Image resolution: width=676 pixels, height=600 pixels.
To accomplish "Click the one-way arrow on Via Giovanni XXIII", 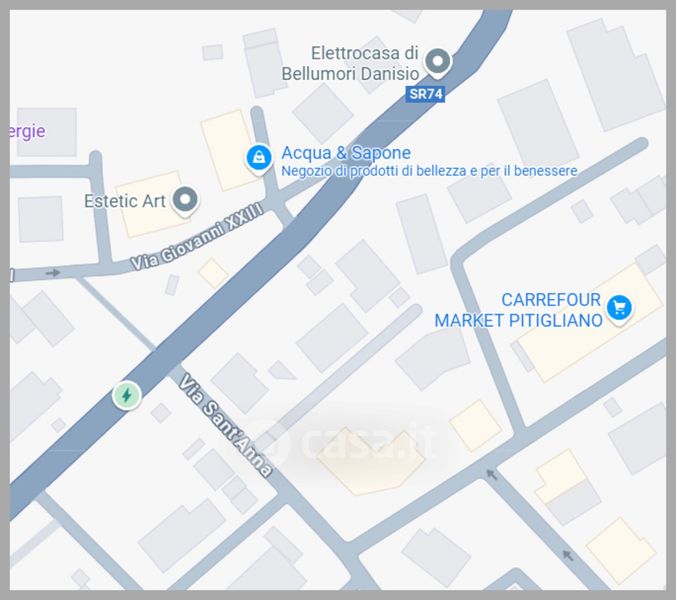I will pyautogui.click(x=53, y=272).
